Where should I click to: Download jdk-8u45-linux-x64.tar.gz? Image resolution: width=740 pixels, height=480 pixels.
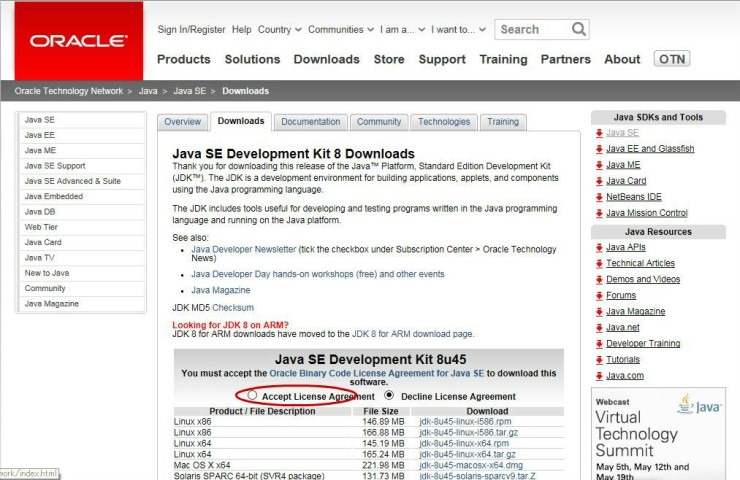click(x=467, y=454)
